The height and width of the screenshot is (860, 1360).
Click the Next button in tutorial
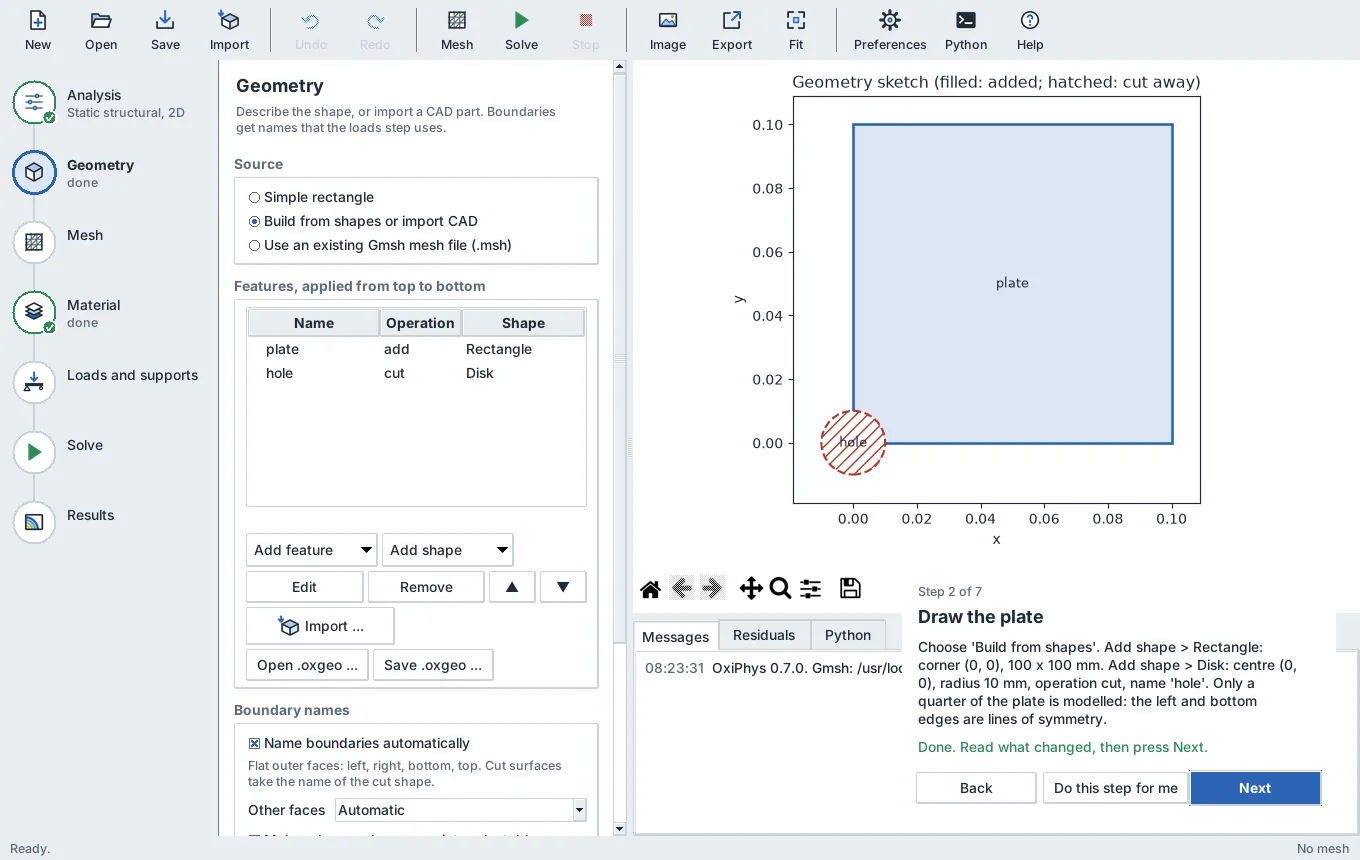click(1255, 788)
